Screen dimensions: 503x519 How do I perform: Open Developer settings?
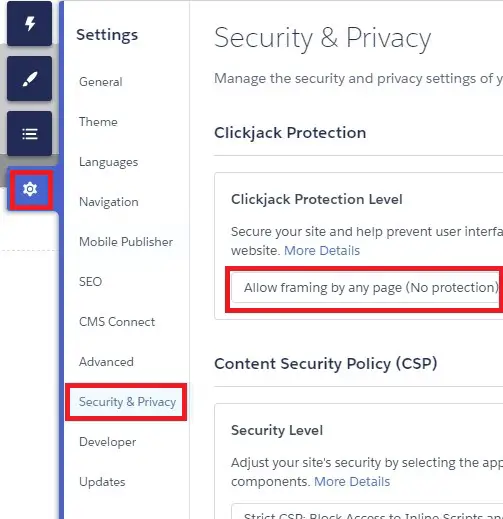click(x=107, y=442)
